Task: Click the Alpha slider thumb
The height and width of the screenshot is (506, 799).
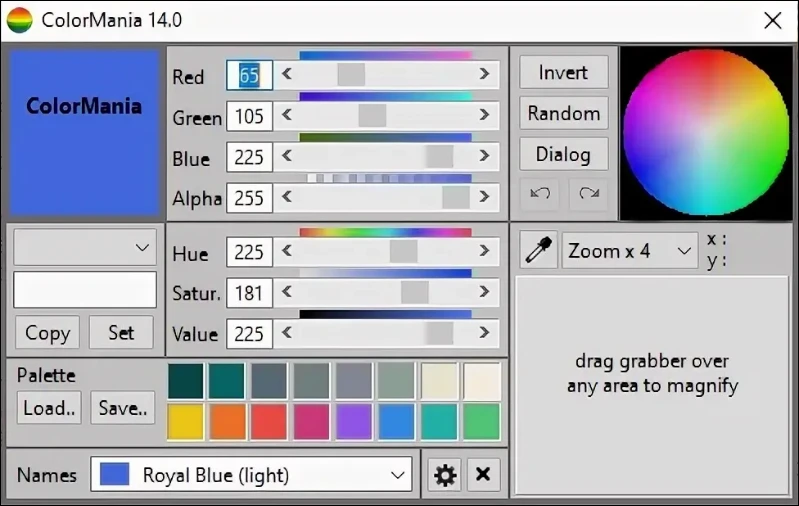Action: pyautogui.click(x=456, y=197)
